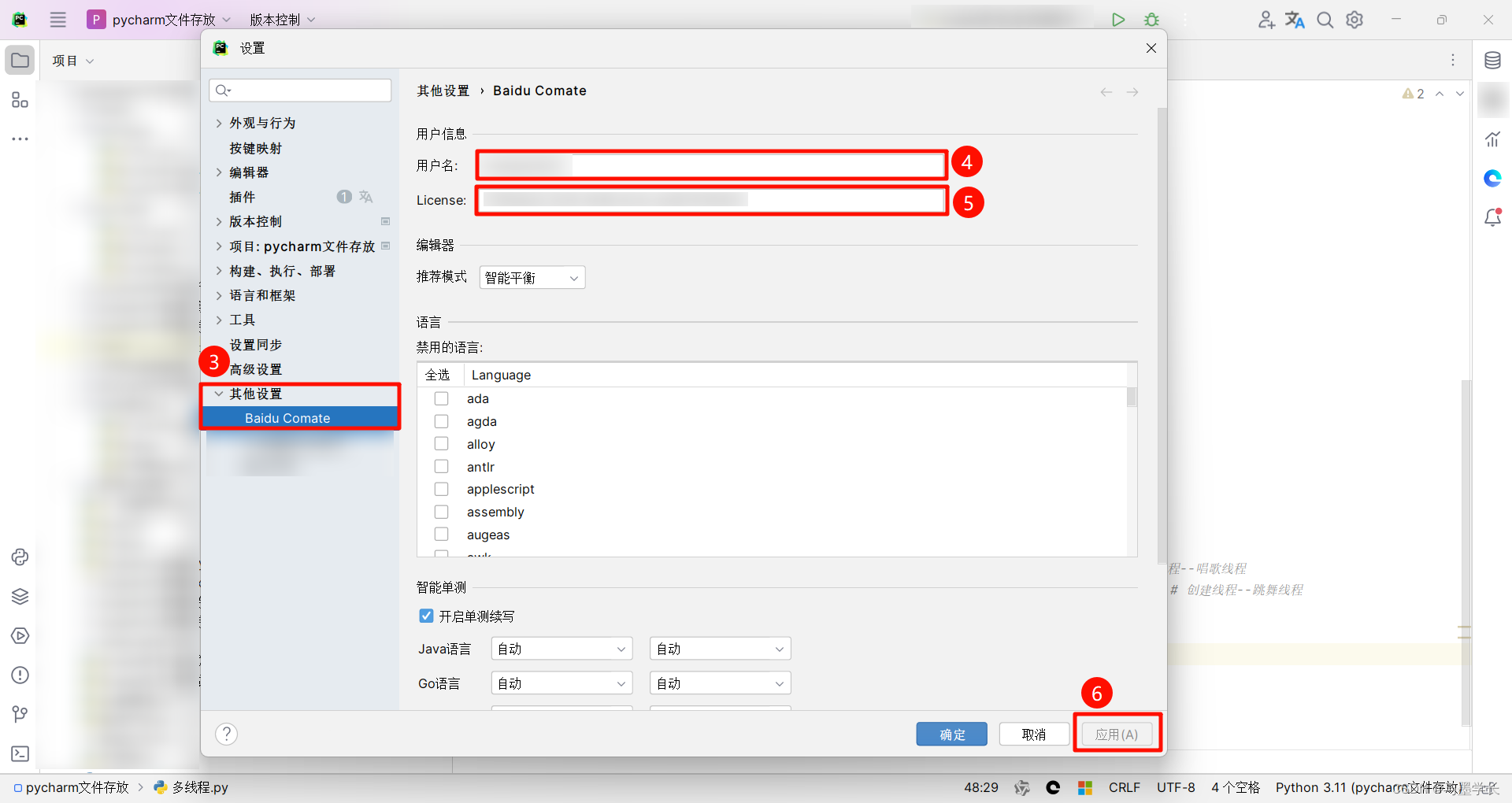Open the Database tool window icon
Screen dimensions: 1512x803
1492,61
